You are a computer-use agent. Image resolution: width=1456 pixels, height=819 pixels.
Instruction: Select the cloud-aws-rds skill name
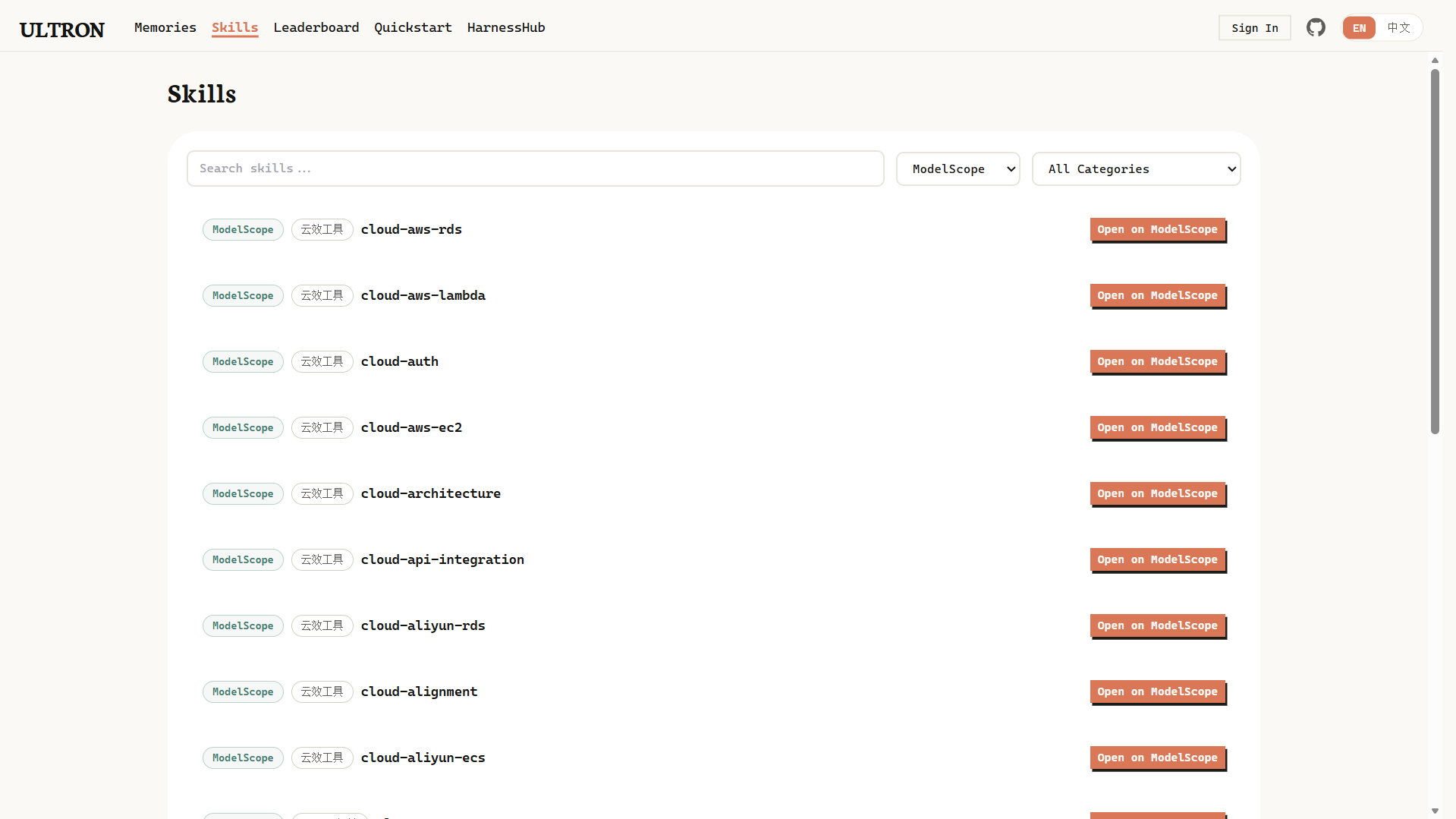click(411, 229)
